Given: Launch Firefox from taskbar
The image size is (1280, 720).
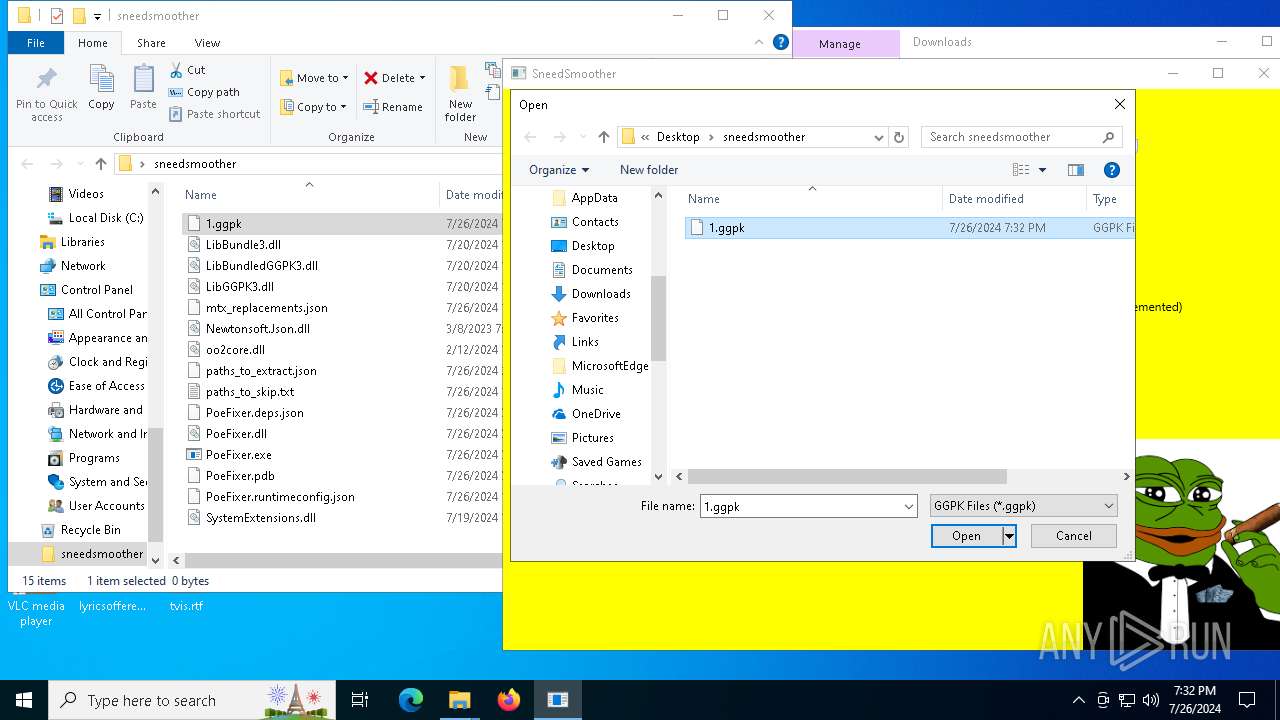Looking at the screenshot, I should (508, 700).
